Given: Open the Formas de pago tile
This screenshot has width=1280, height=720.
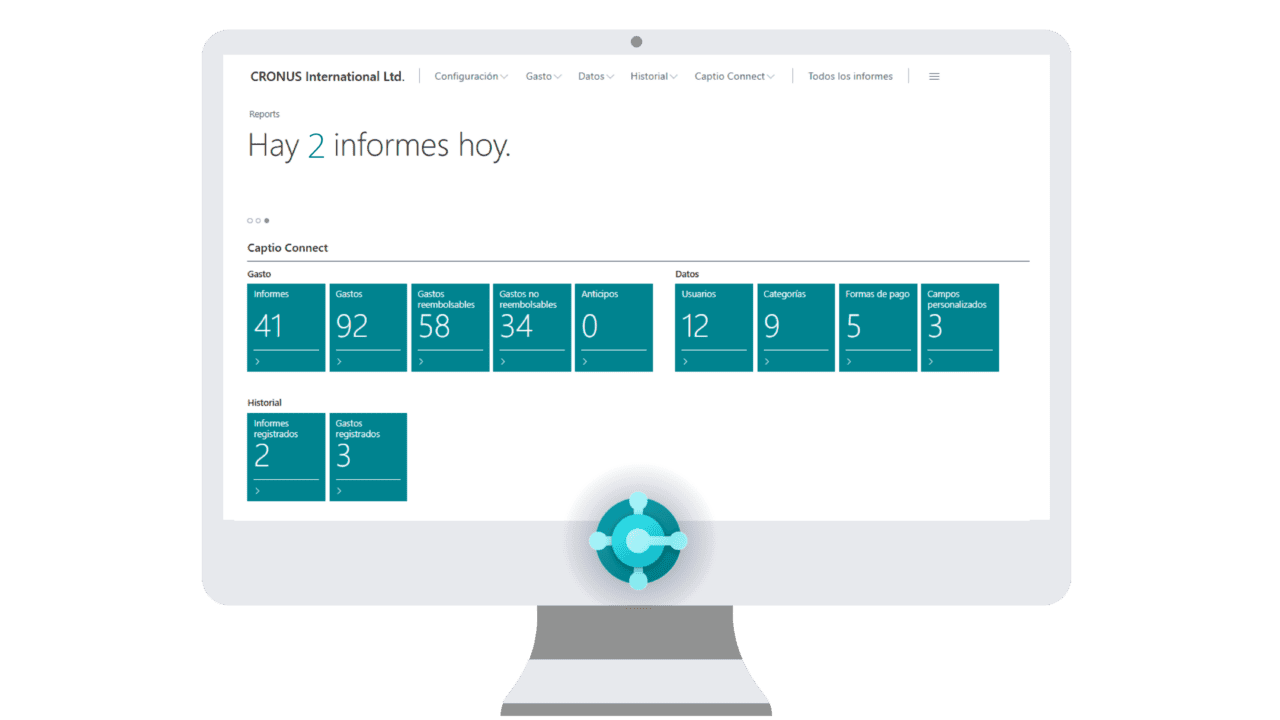Looking at the screenshot, I should [x=878, y=327].
